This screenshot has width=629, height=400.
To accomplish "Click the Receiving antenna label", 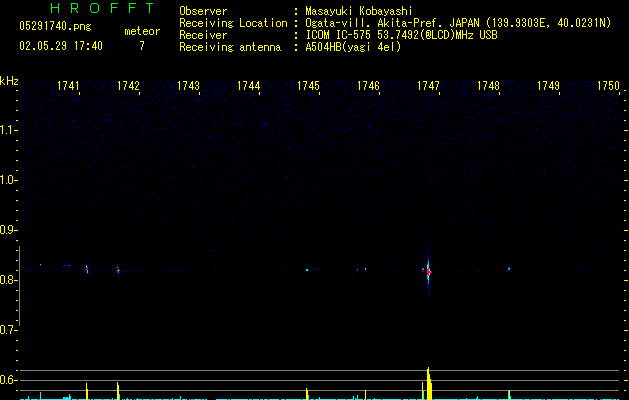I will 230,47.
